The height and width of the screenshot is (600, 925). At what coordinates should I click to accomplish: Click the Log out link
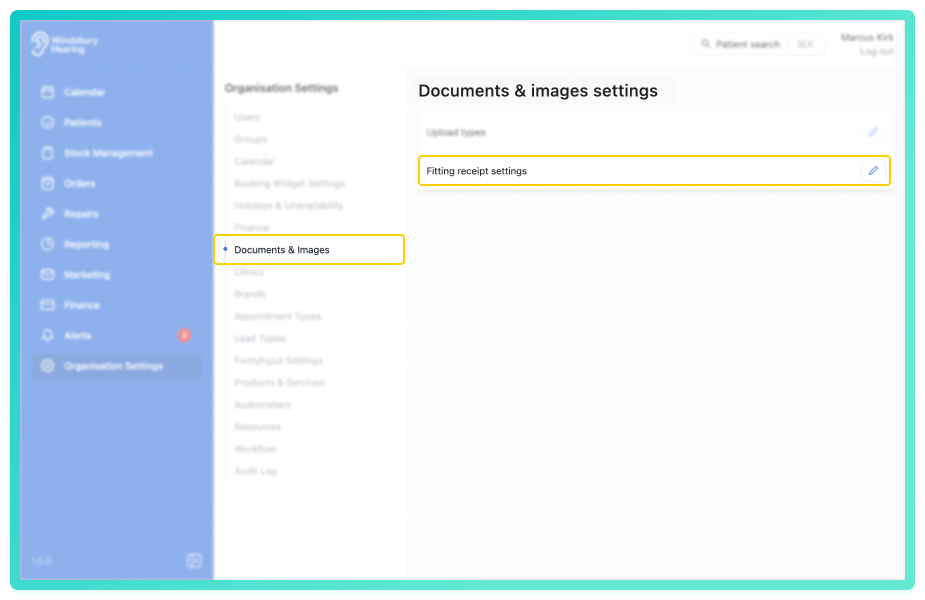point(877,52)
